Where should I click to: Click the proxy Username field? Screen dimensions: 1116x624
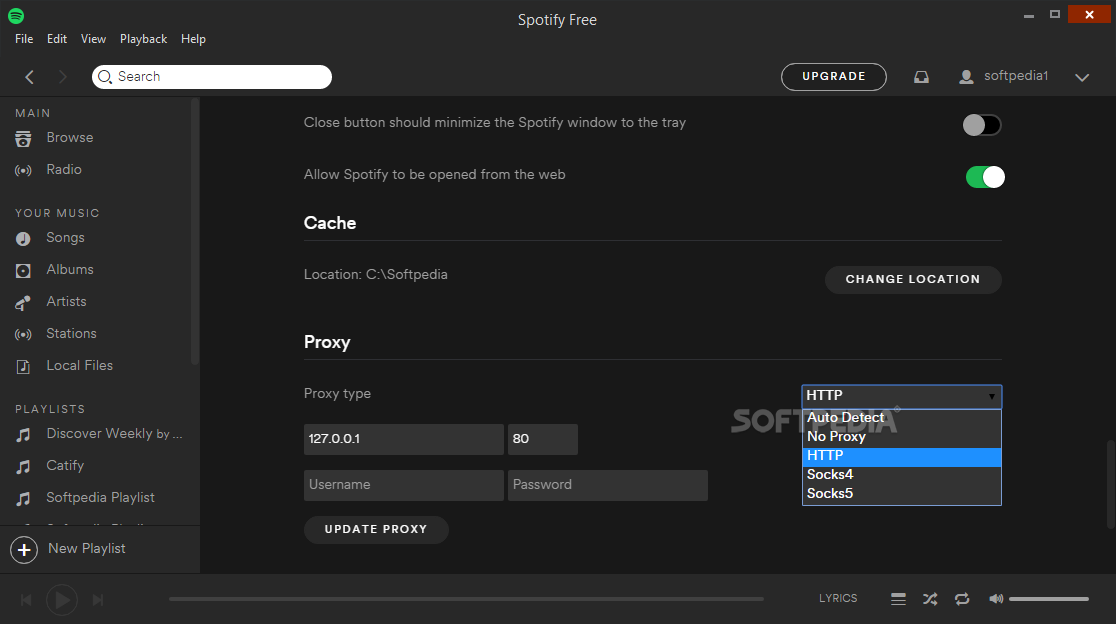click(403, 485)
